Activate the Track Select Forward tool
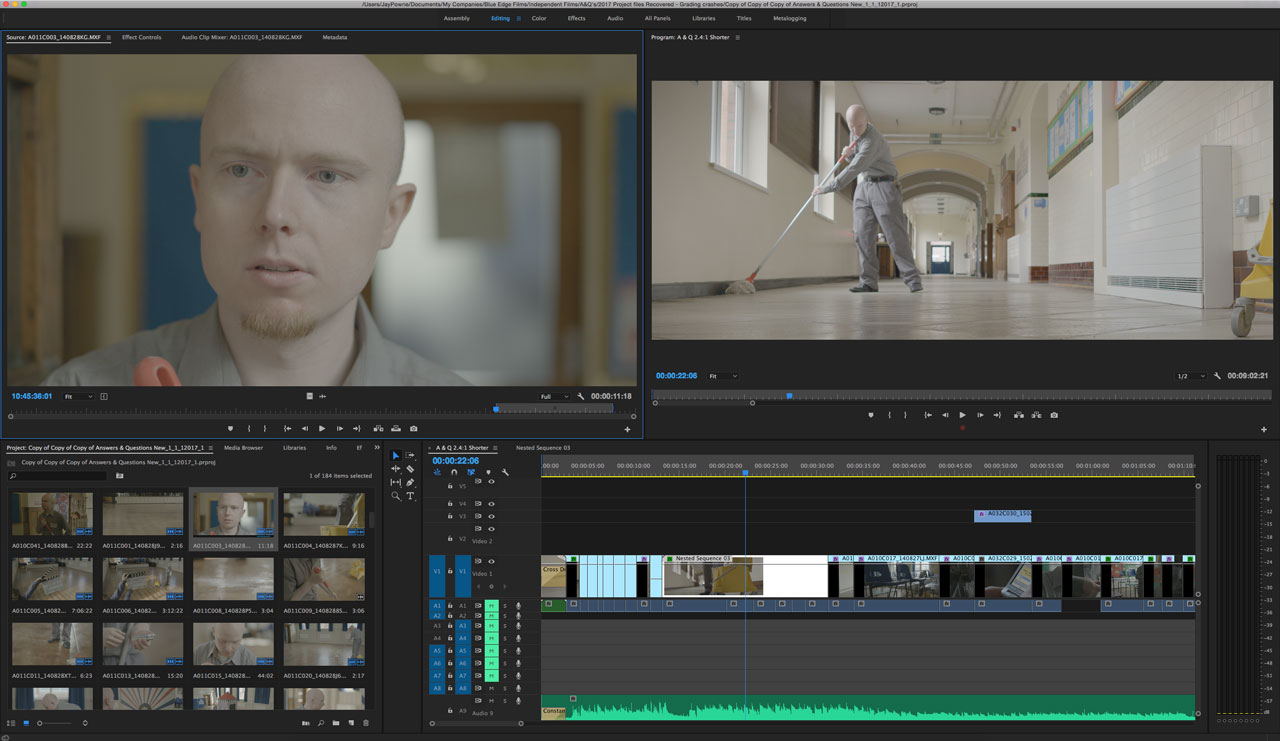This screenshot has width=1280, height=741. [x=409, y=455]
